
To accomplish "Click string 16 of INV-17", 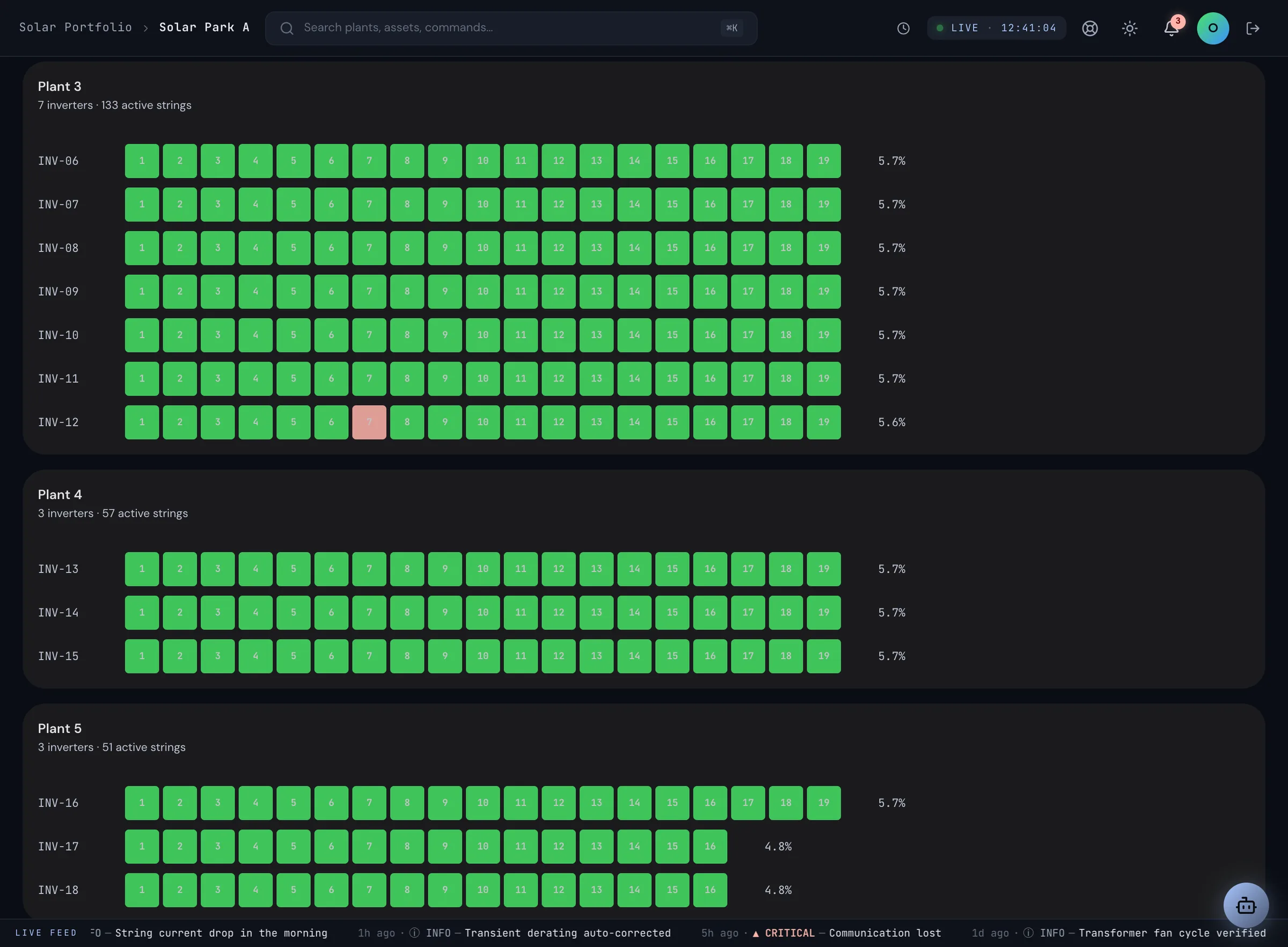I will 710,847.
